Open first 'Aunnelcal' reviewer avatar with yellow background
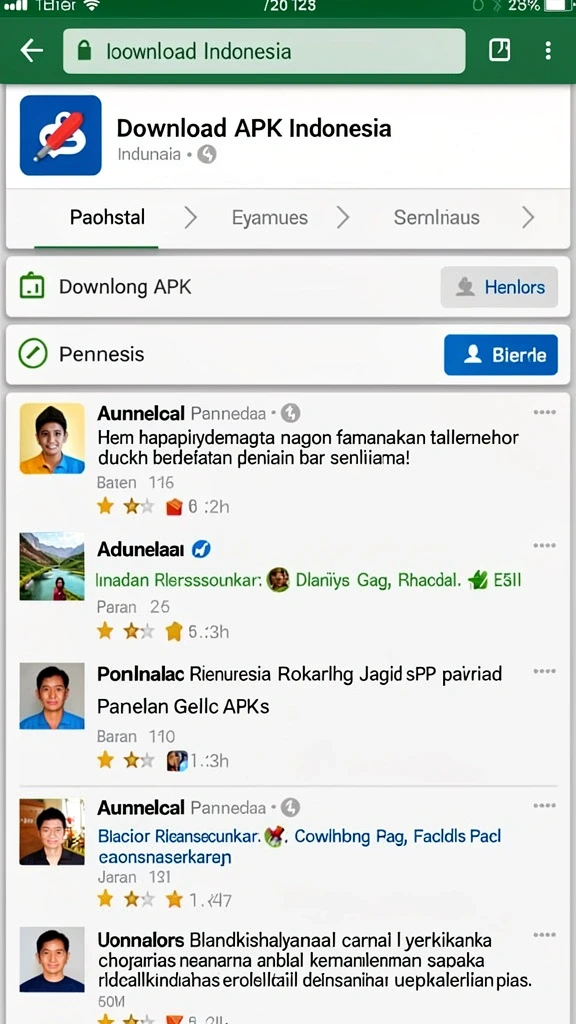This screenshot has height=1024, width=576. tap(52, 438)
